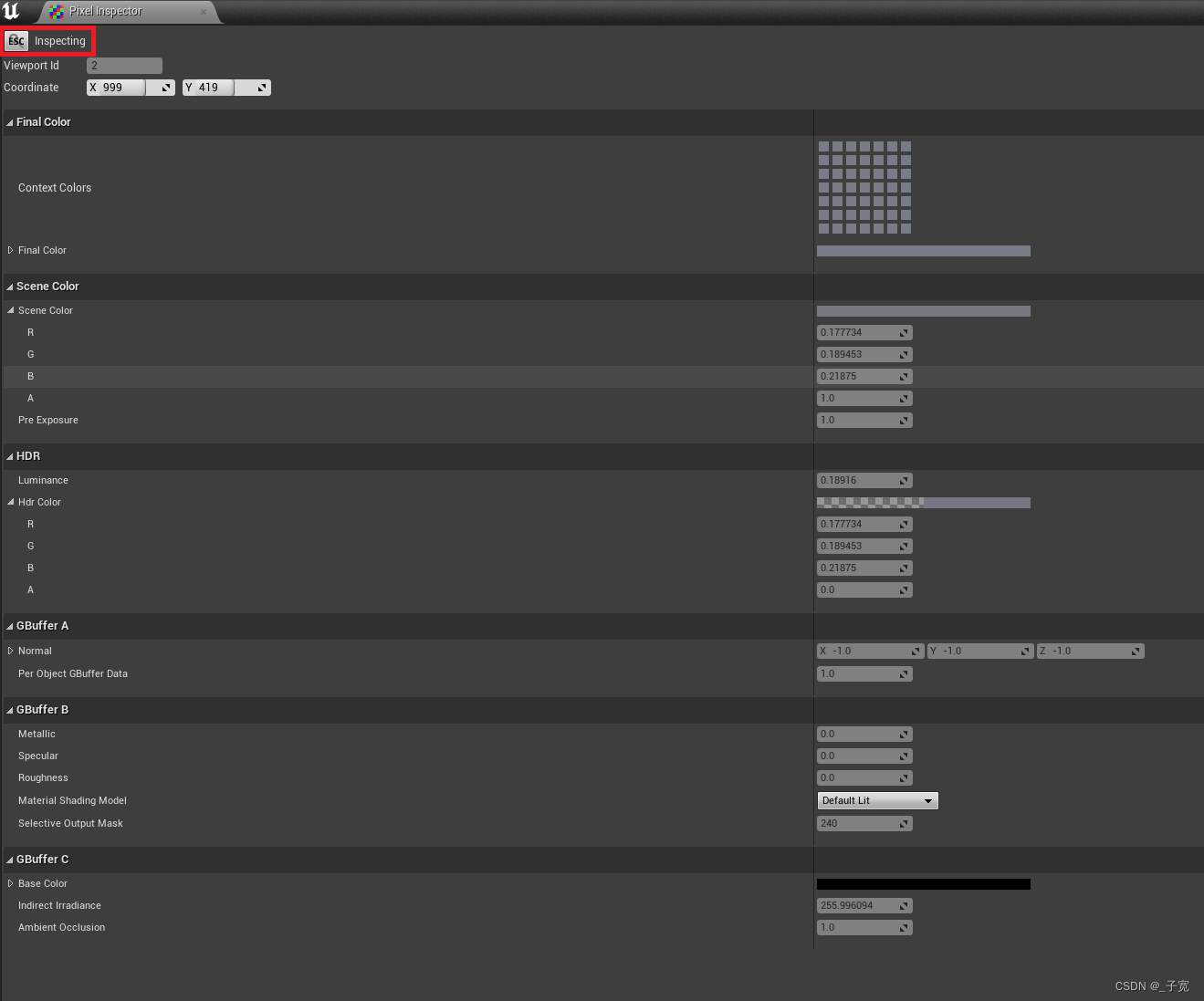The image size is (1204, 1001).
Task: Click the Selective Output Mask value 240
Action: coord(864,824)
